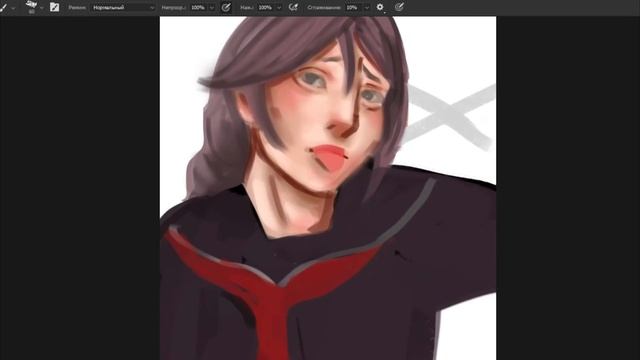640x360 pixels.
Task: Open the smoothing slider dropdown arrow
Action: [x=367, y=8]
